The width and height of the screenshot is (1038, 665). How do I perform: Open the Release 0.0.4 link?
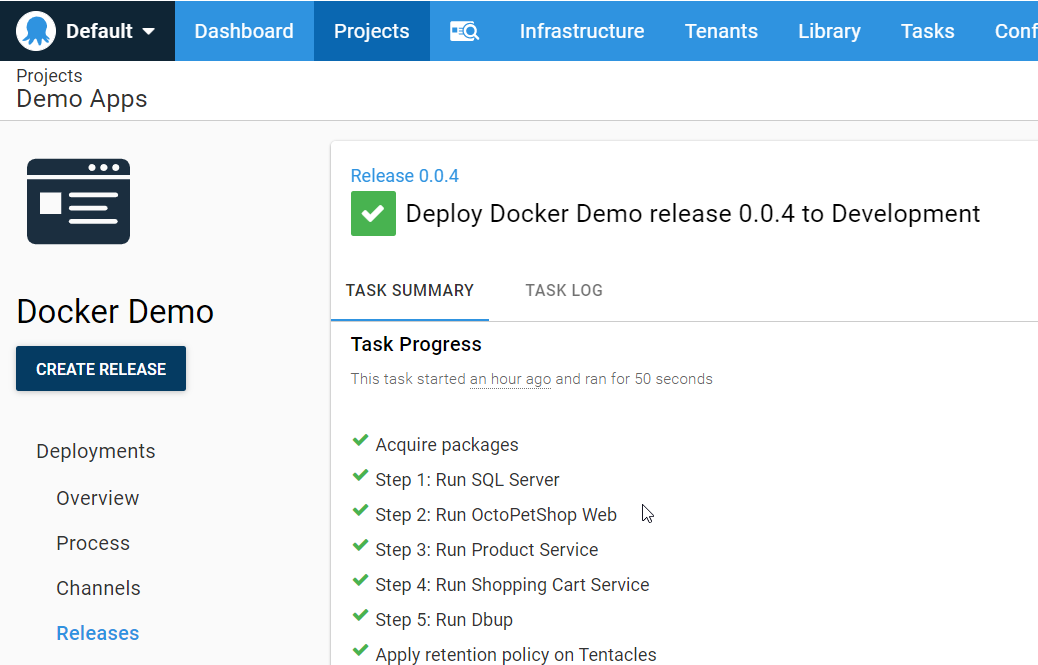404,176
